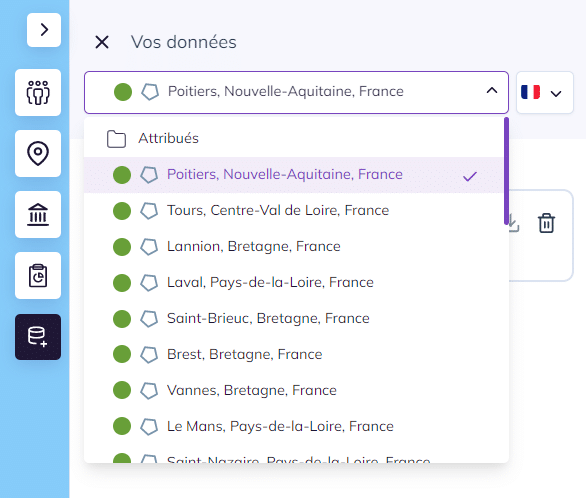
Task: Open the population people sidebar icon
Action: pos(38,92)
